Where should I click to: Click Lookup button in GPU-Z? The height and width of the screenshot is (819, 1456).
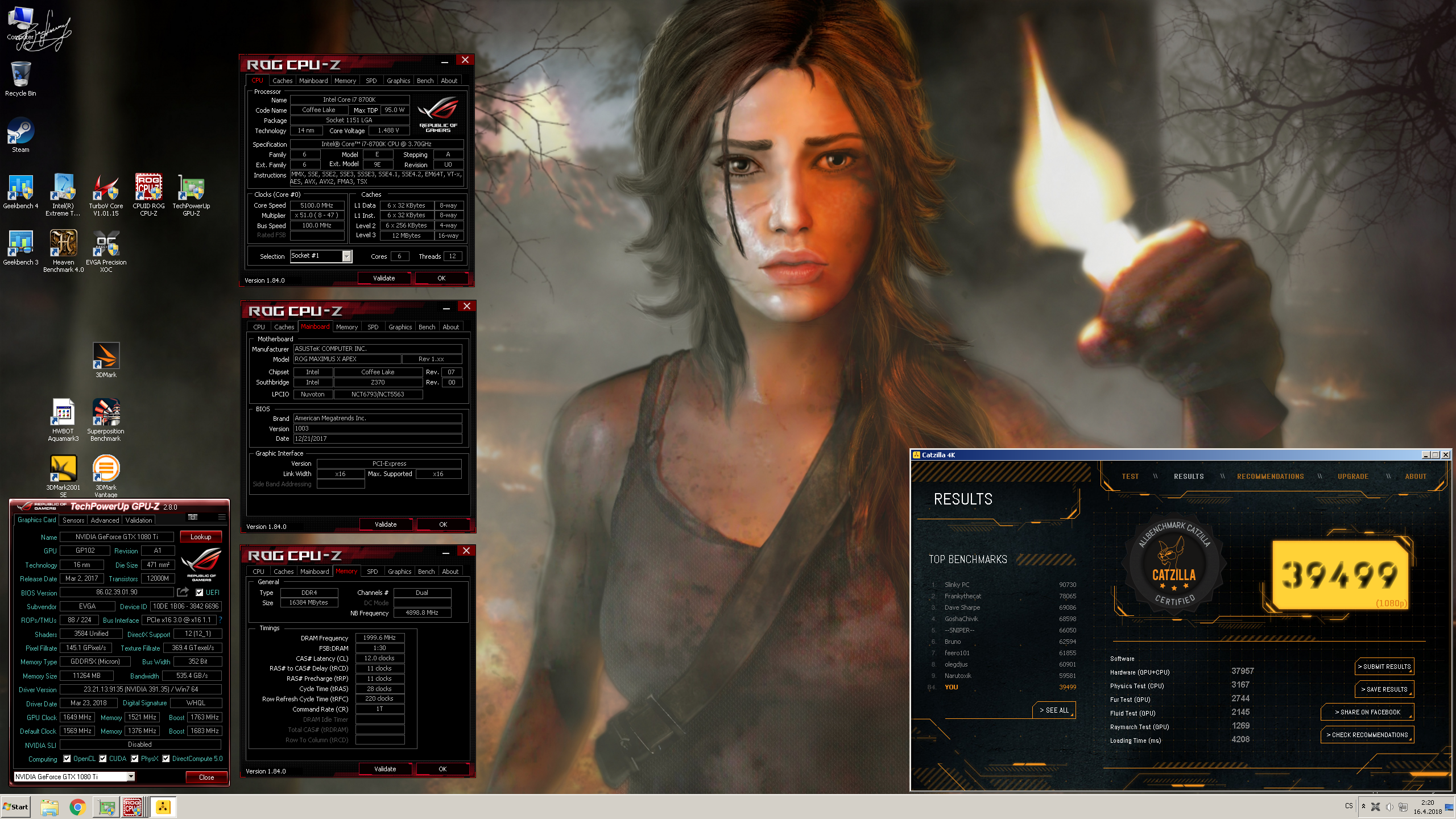201,536
